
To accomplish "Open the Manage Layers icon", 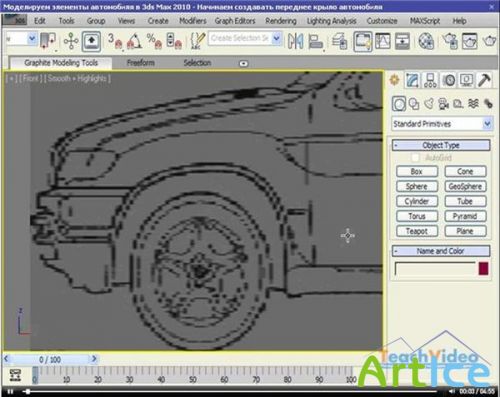I will (x=340, y=41).
